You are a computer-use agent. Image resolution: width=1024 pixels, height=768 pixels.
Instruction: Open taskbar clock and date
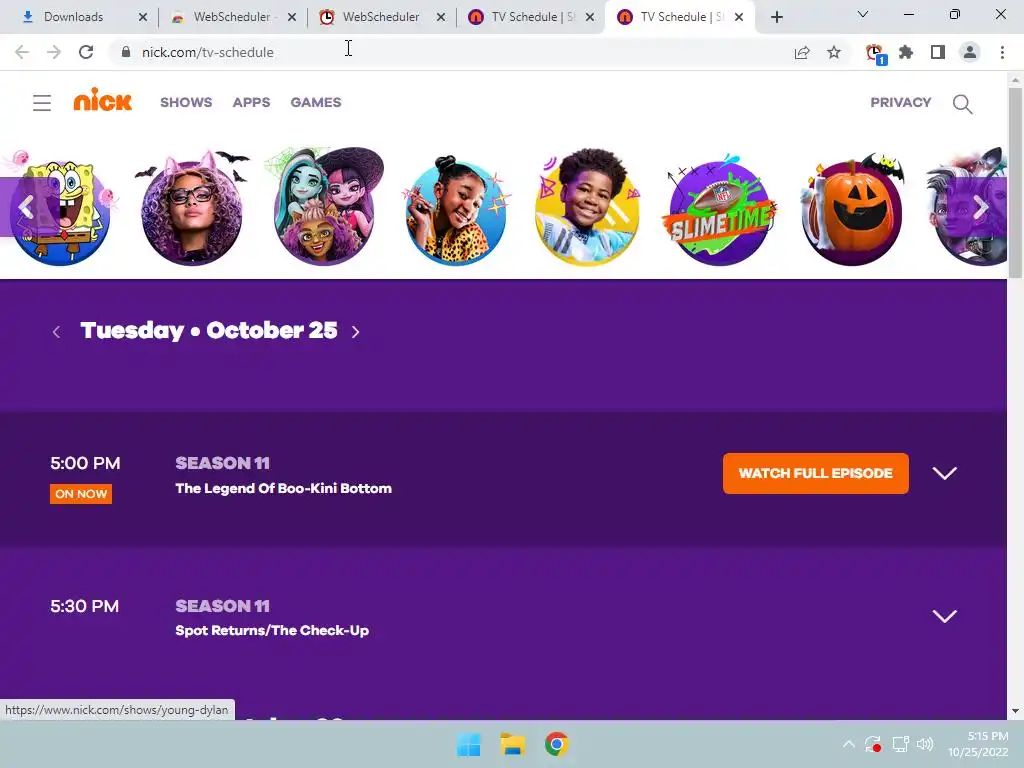pos(978,744)
